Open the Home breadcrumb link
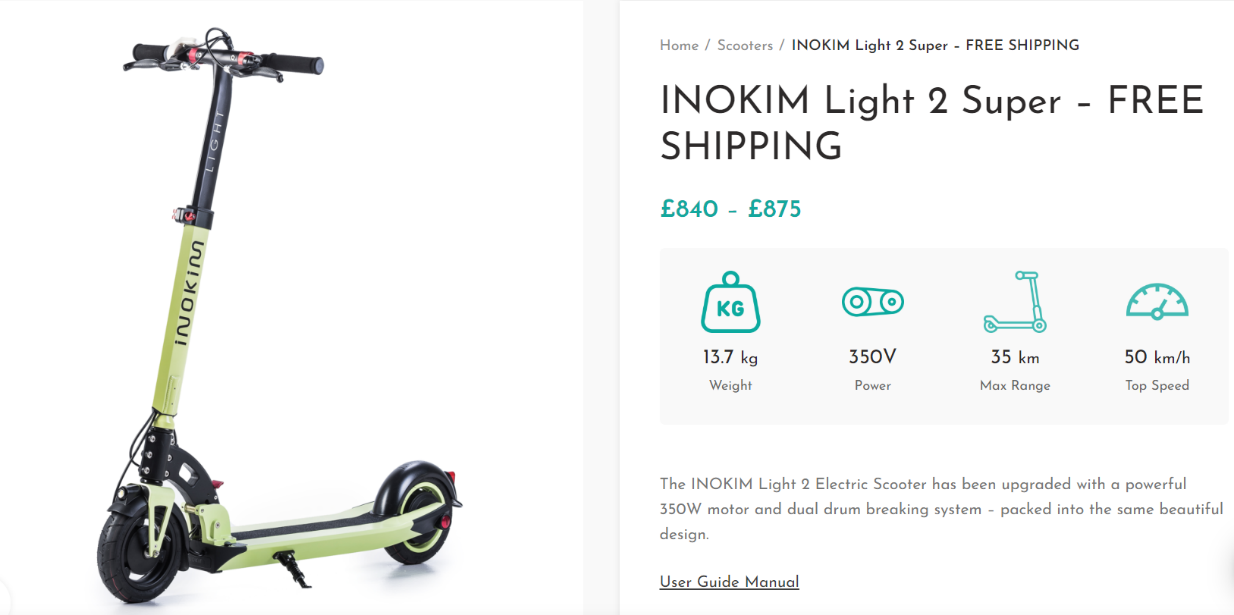The width and height of the screenshot is (1234, 615). (679, 45)
